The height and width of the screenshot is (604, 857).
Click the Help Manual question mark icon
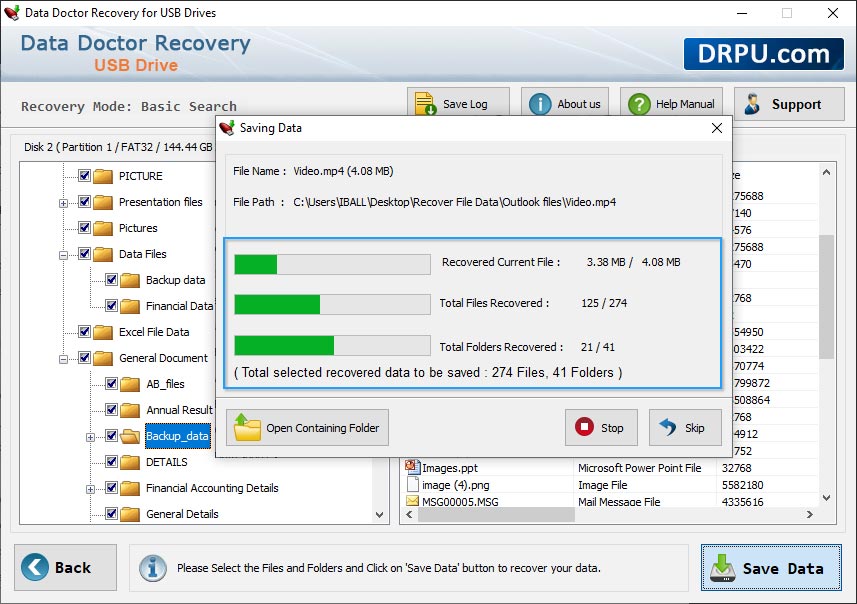click(639, 104)
